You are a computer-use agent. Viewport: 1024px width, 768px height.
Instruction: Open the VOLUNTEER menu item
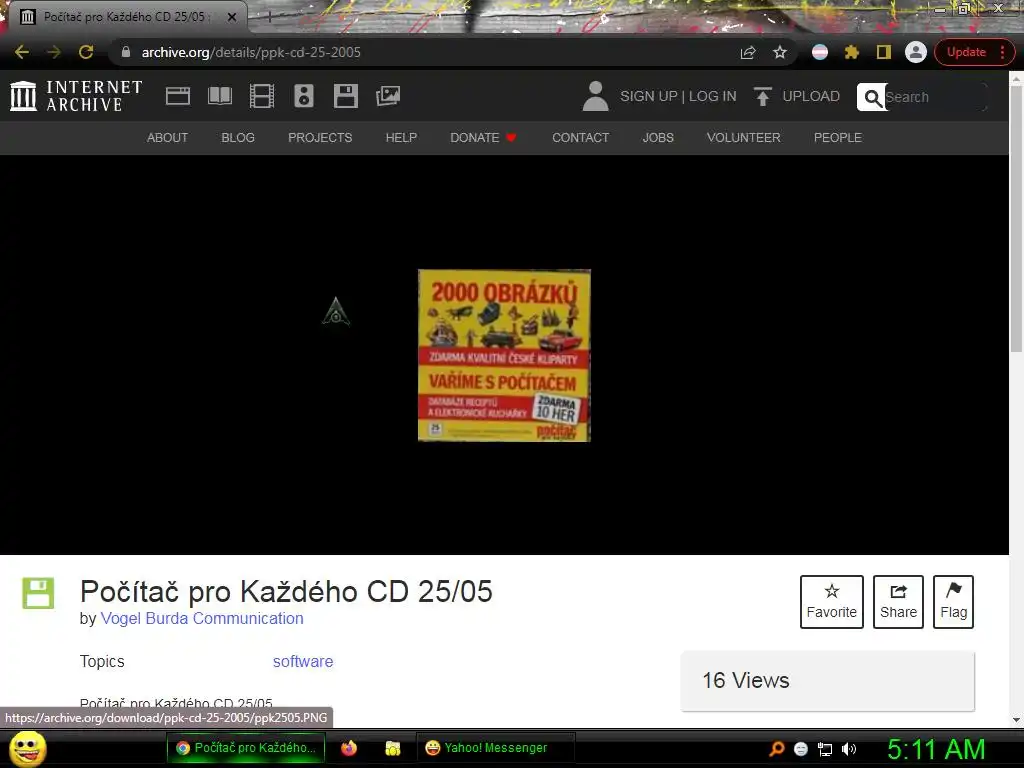[743, 138]
